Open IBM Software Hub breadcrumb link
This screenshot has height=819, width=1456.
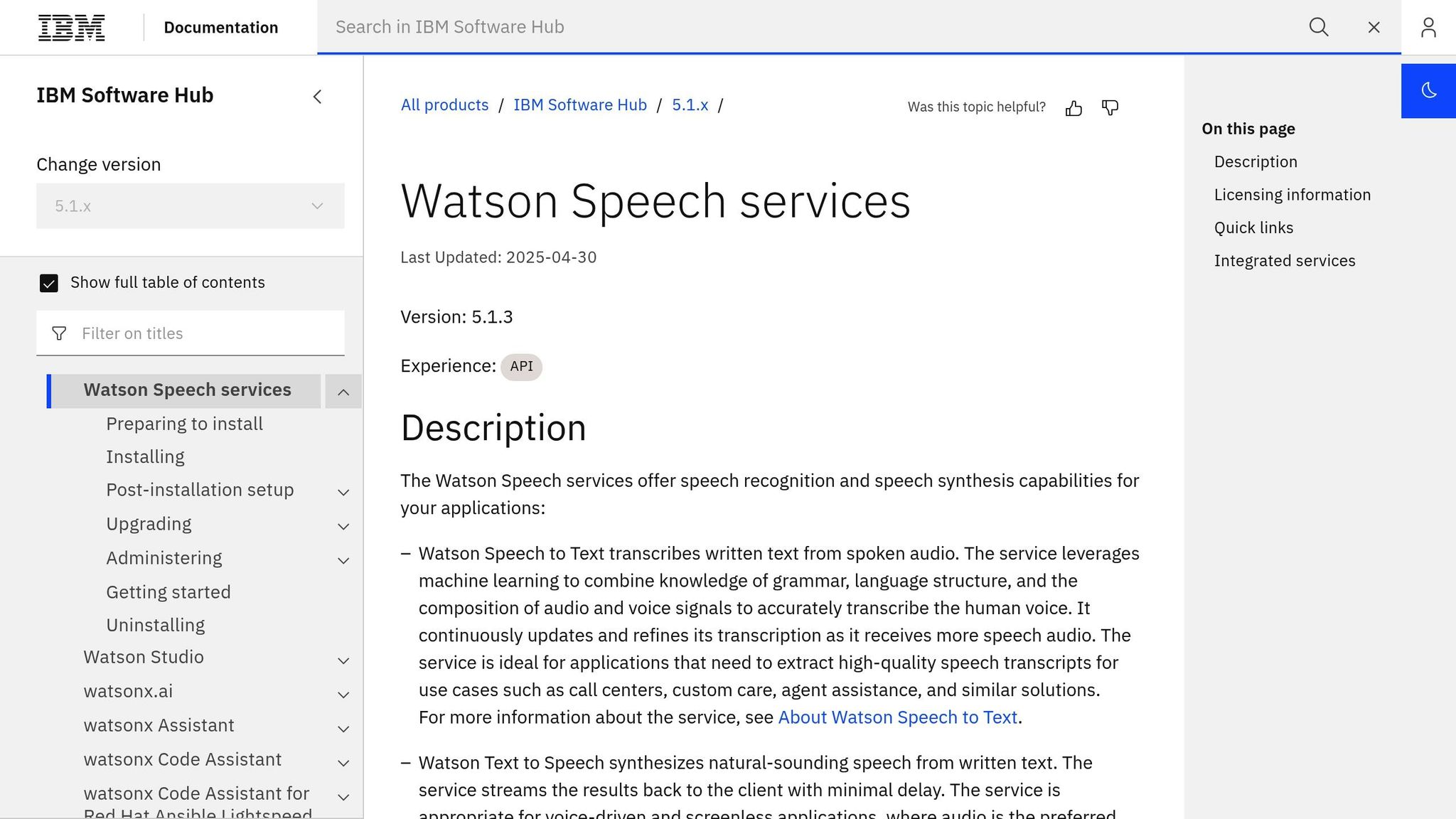[580, 105]
